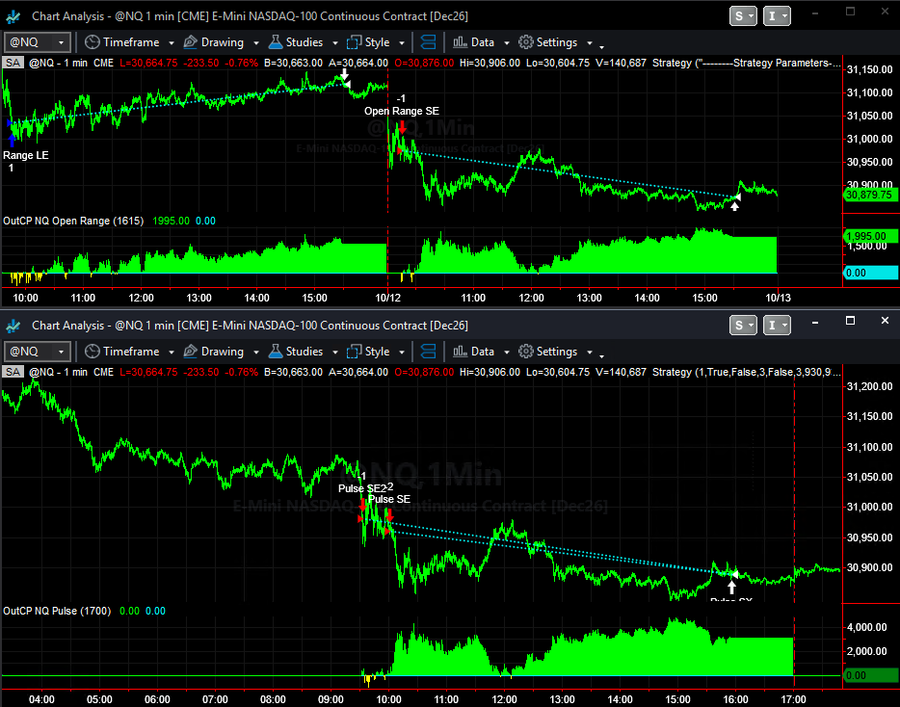Click the Settings gear icon in top window
The image size is (900, 707).
526,42
